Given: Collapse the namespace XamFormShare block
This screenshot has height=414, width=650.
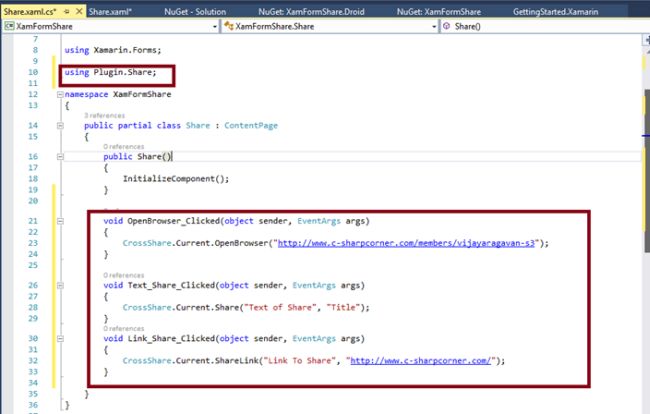Looking at the screenshot, I should [60, 94].
